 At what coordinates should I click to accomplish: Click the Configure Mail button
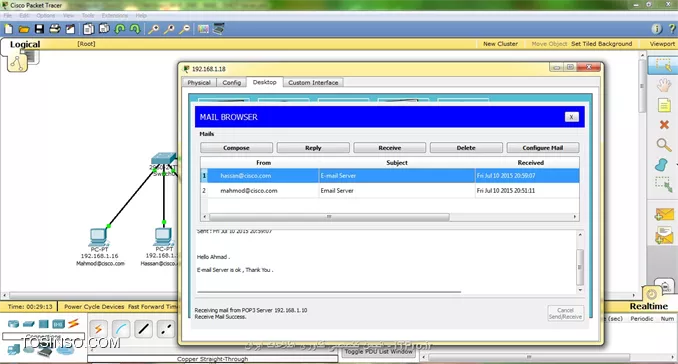click(543, 148)
